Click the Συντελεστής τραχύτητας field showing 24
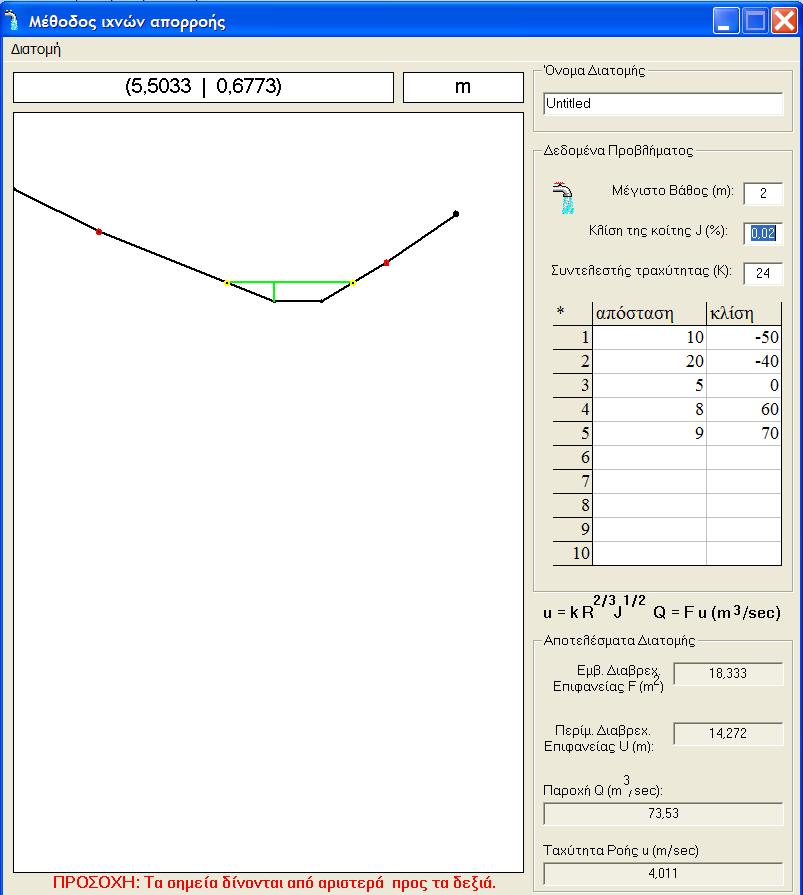 coord(763,273)
